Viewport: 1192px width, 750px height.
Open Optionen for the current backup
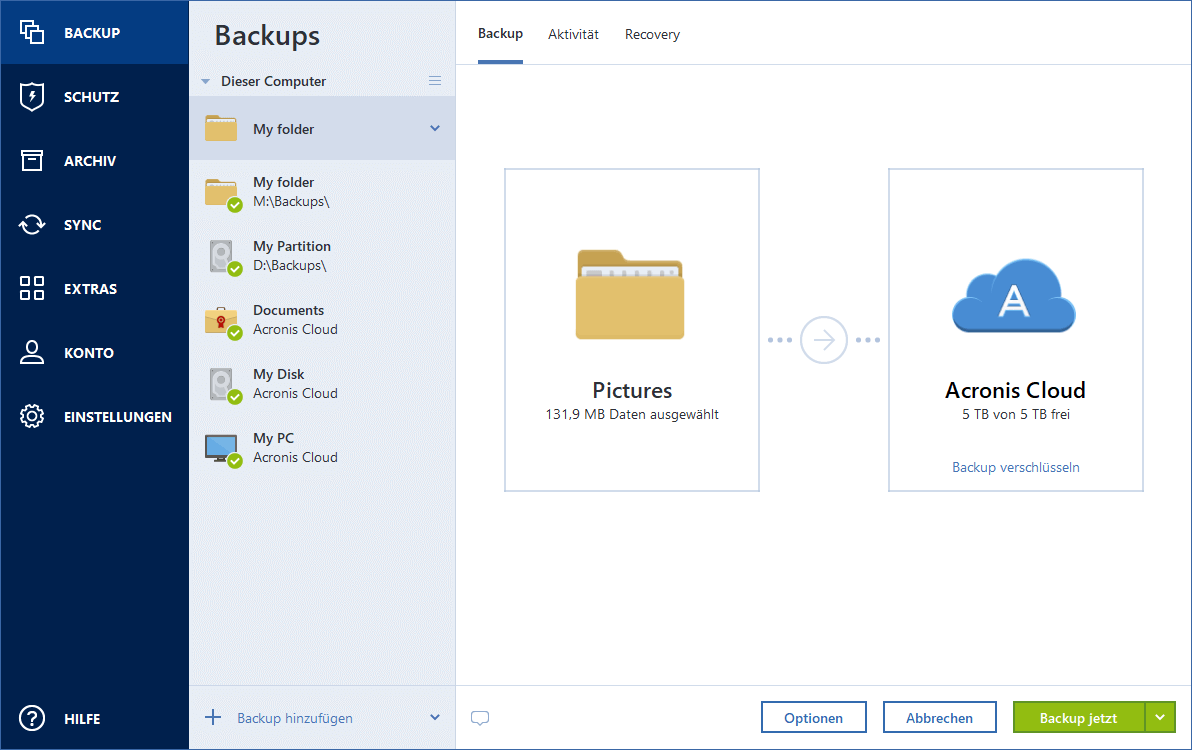813,717
